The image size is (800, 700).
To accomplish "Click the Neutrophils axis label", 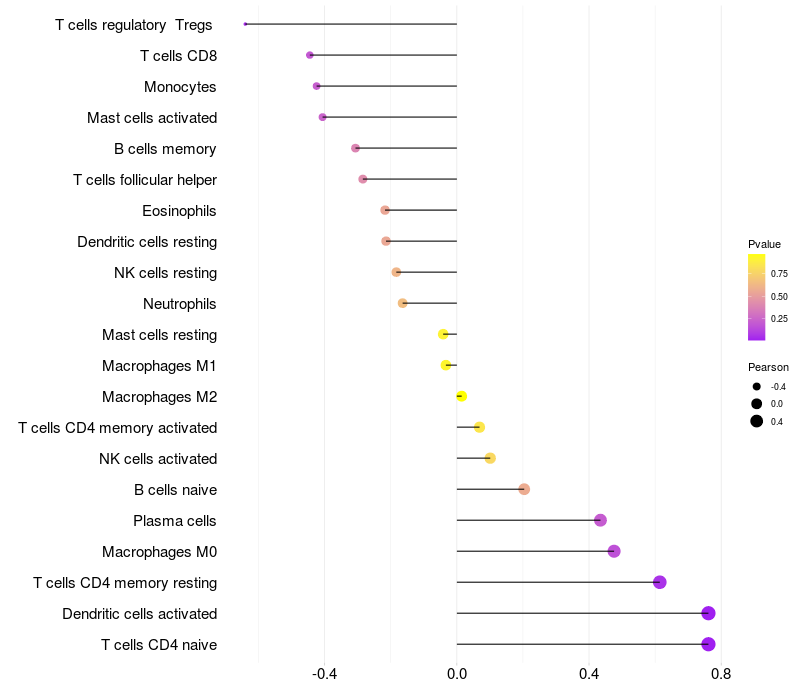I will [x=180, y=304].
